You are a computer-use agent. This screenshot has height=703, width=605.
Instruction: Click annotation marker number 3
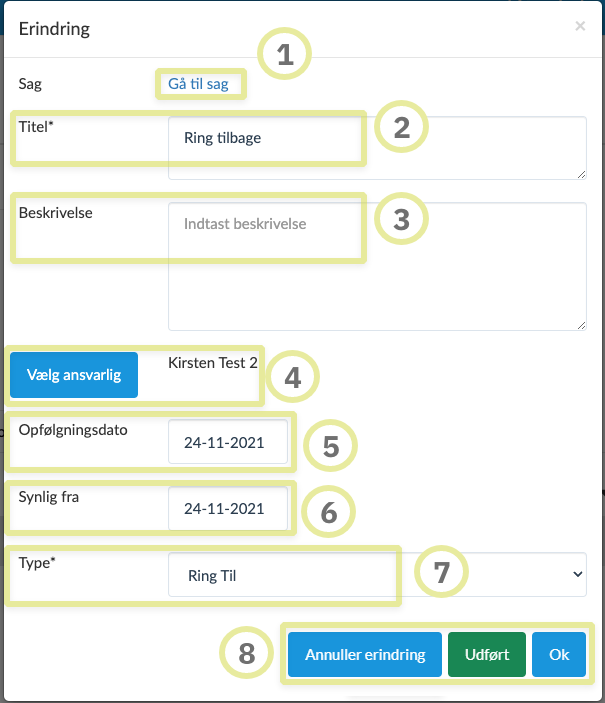(401, 220)
